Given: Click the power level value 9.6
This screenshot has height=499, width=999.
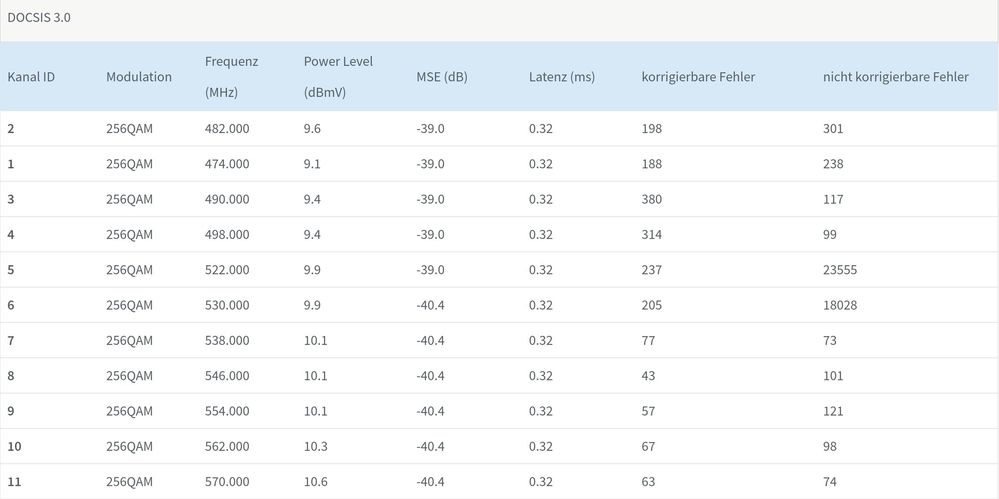Looking at the screenshot, I should [x=313, y=129].
